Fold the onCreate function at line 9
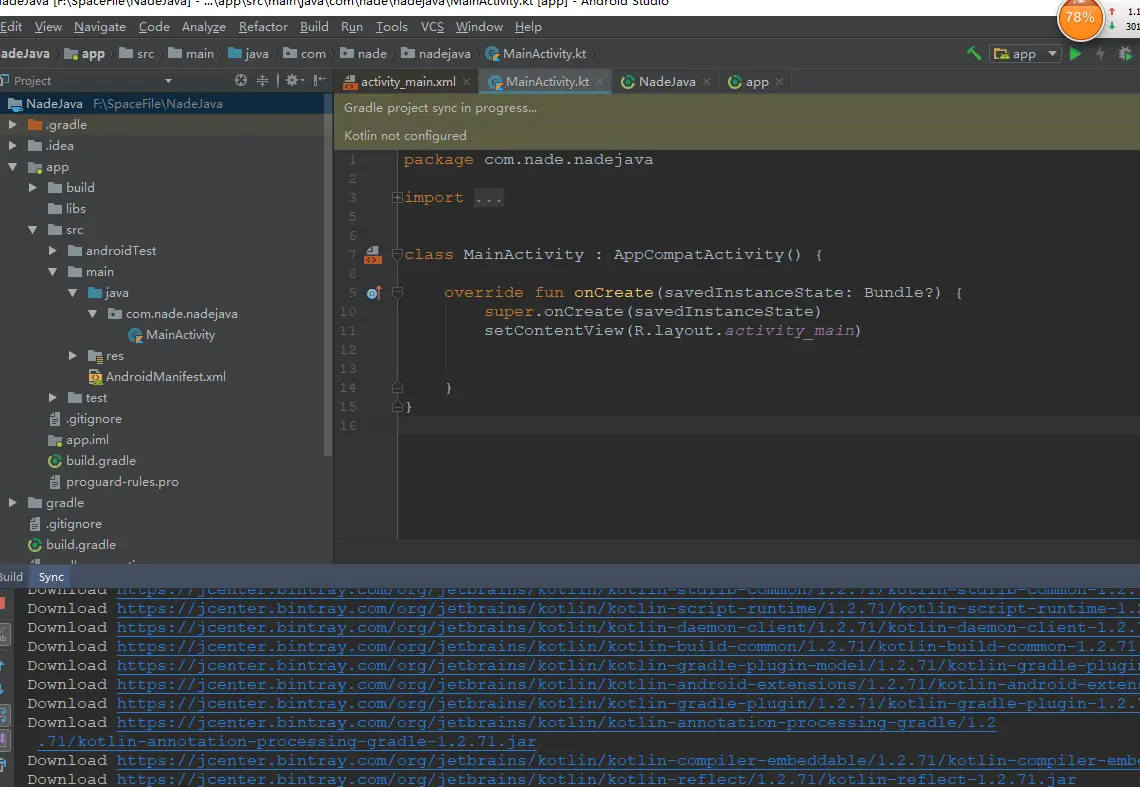Screen dimensions: 1140x787 (x=397, y=292)
